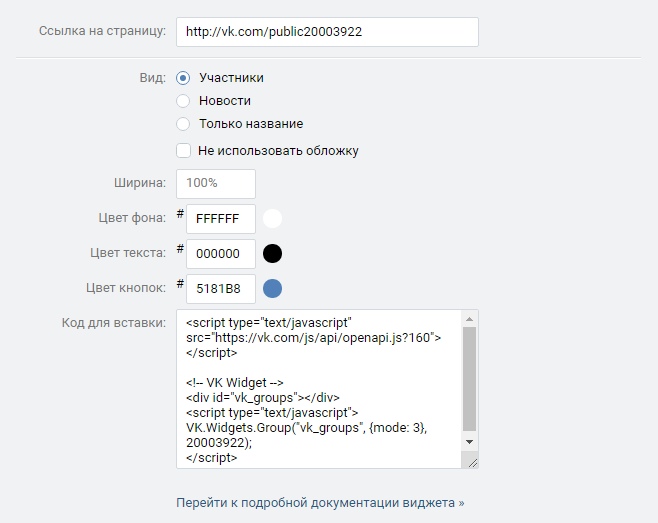
Task: Click the code box scroll up arrow
Action: point(470,319)
